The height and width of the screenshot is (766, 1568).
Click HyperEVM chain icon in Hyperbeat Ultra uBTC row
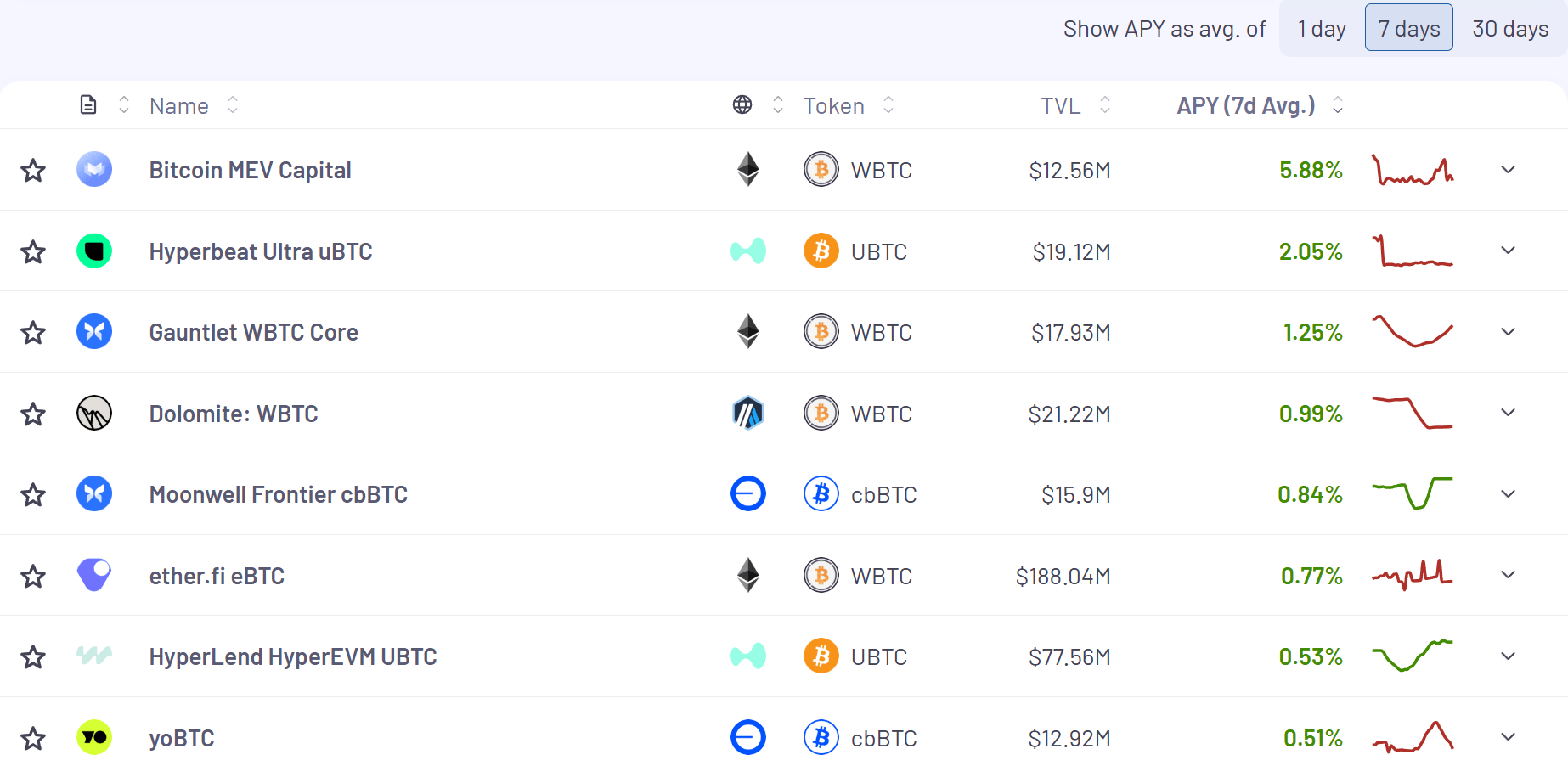748,251
